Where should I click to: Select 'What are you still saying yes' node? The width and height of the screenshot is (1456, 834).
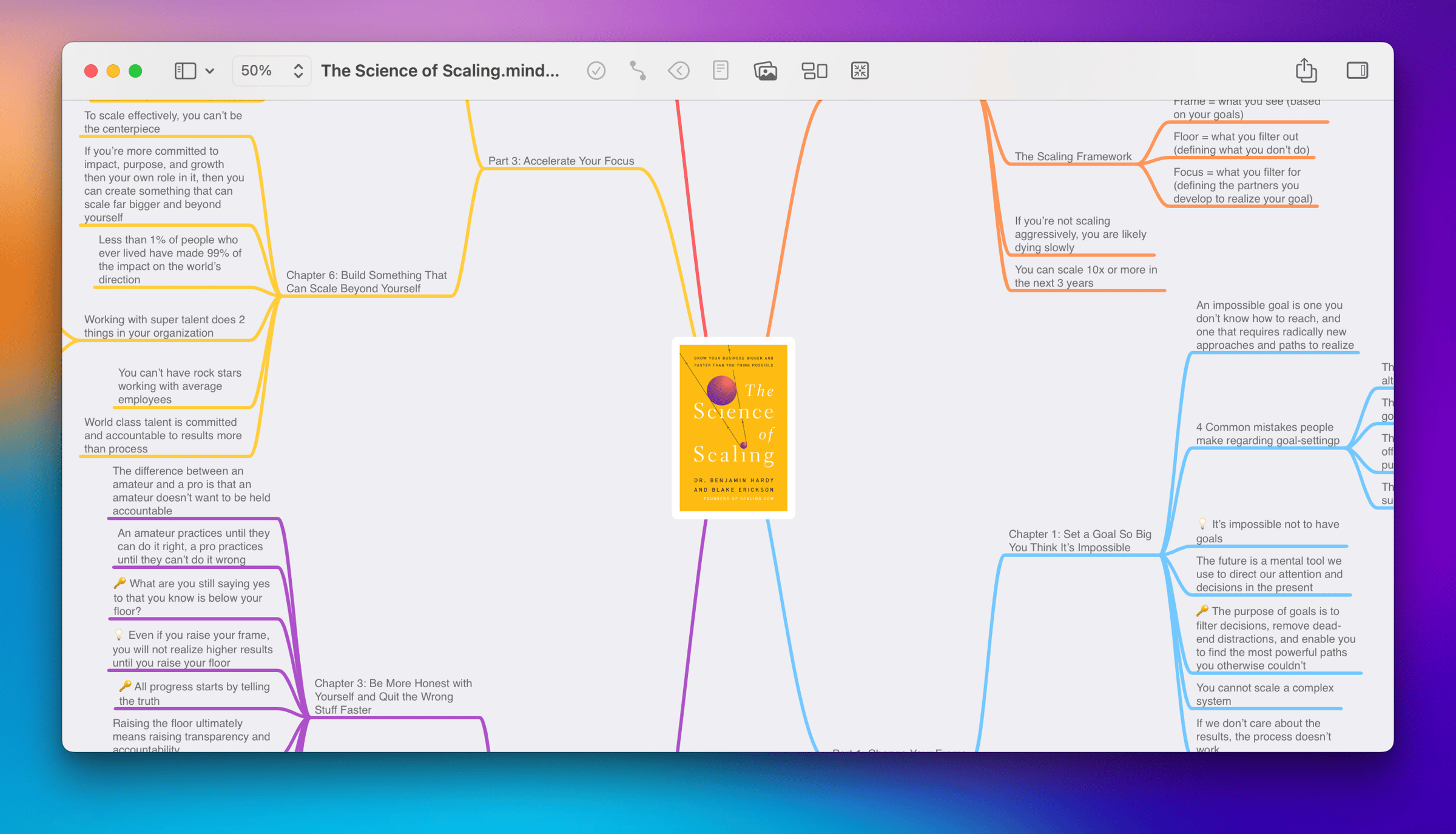[x=191, y=597]
